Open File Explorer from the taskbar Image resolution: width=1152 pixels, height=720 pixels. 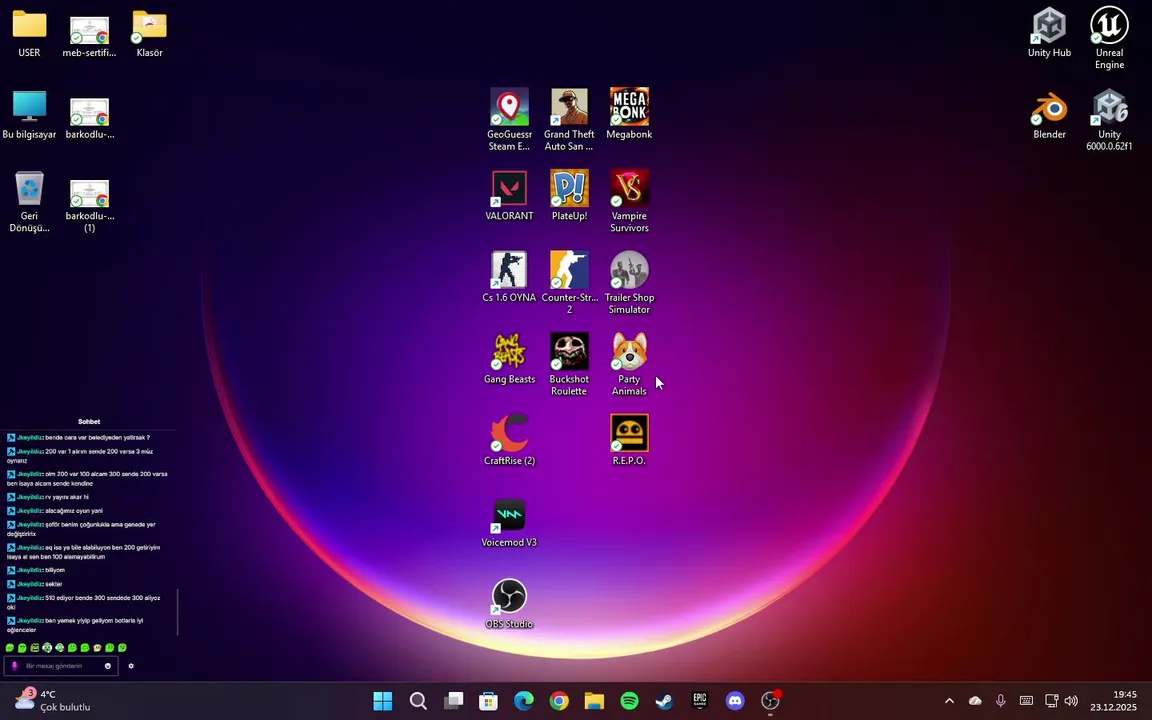click(594, 701)
